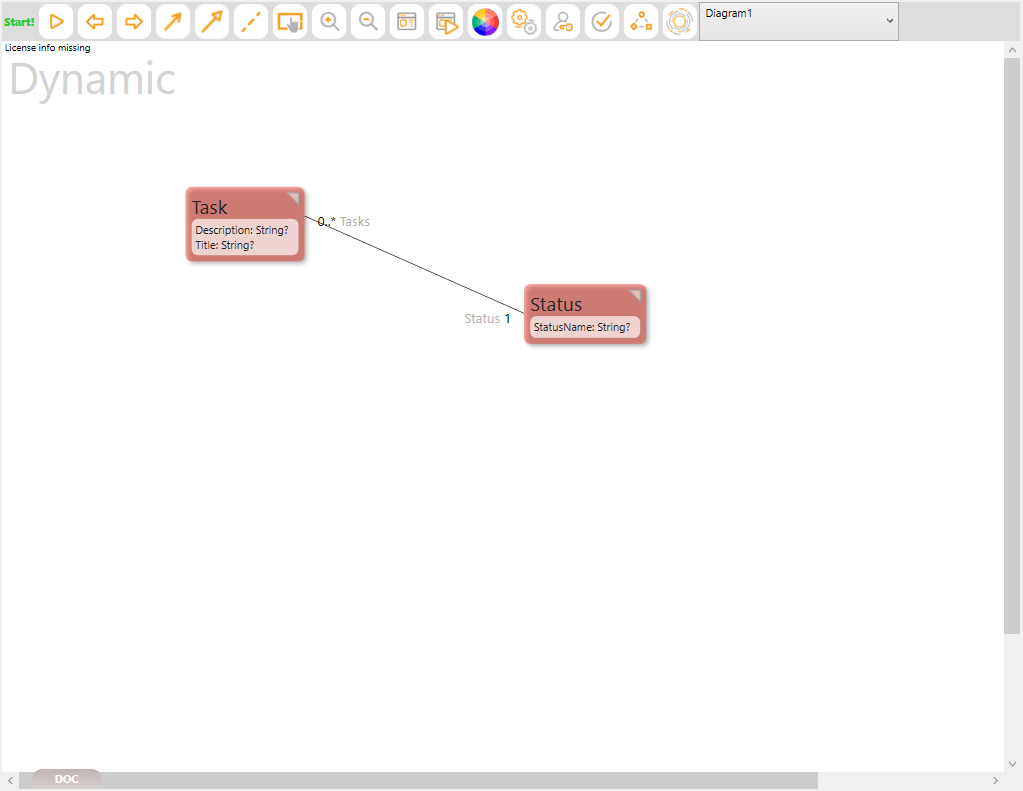1023x791 pixels.
Task: Select the Title: String? attribute
Action: pos(224,245)
